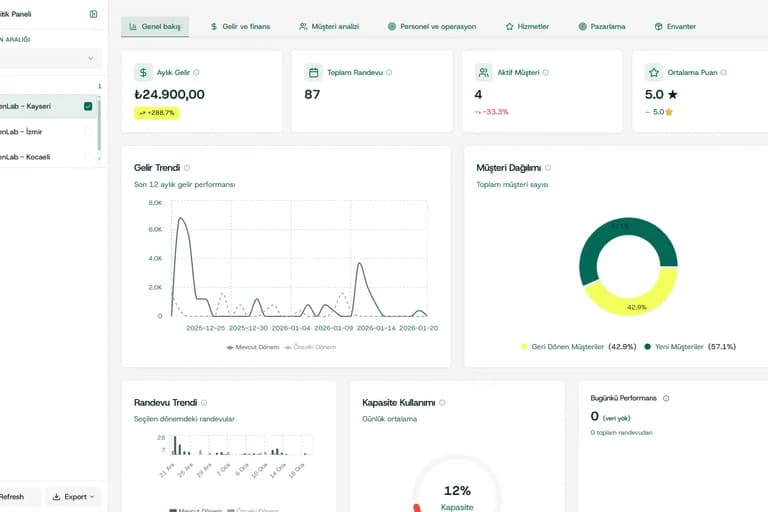Click the Kapasite Kullanımı info icon
768x512 pixels.
442,402
